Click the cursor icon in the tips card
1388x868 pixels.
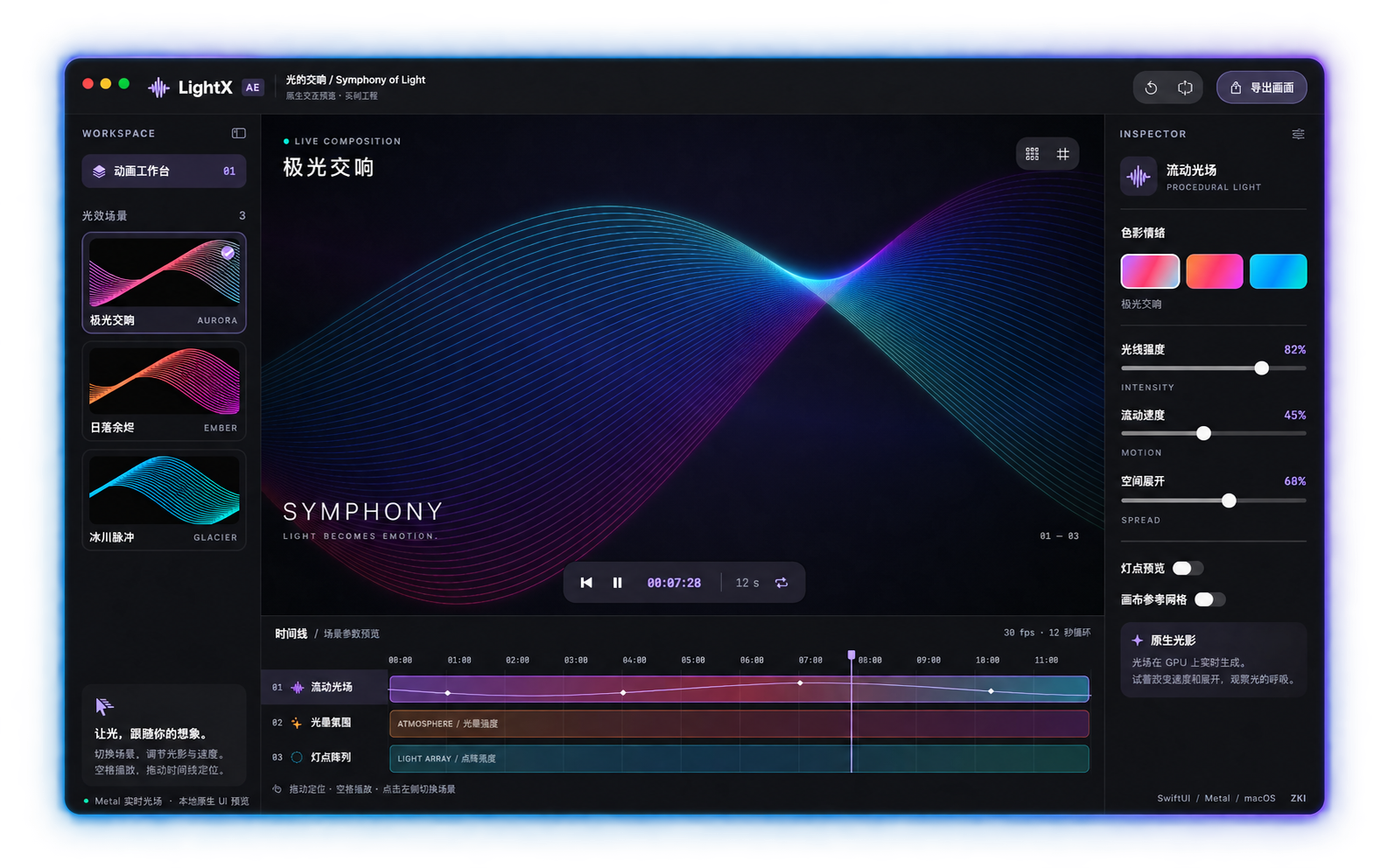coord(104,706)
